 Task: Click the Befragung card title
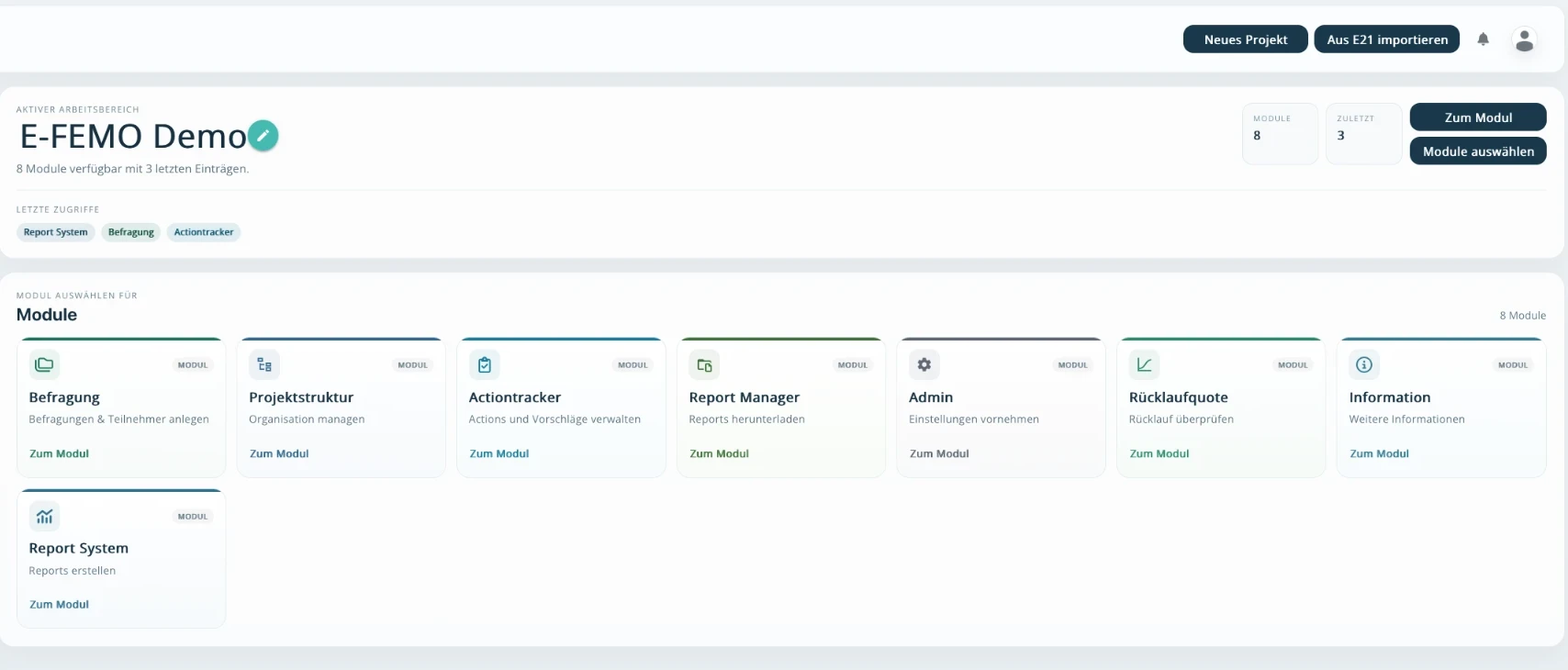[64, 397]
